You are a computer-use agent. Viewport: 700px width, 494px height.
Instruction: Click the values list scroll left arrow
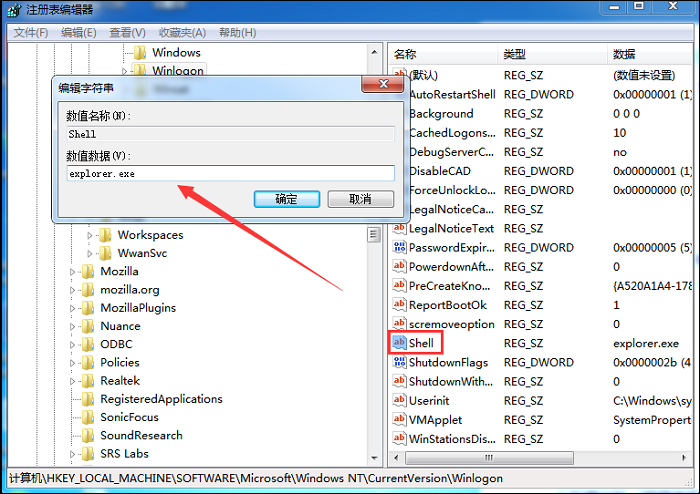tap(396, 458)
